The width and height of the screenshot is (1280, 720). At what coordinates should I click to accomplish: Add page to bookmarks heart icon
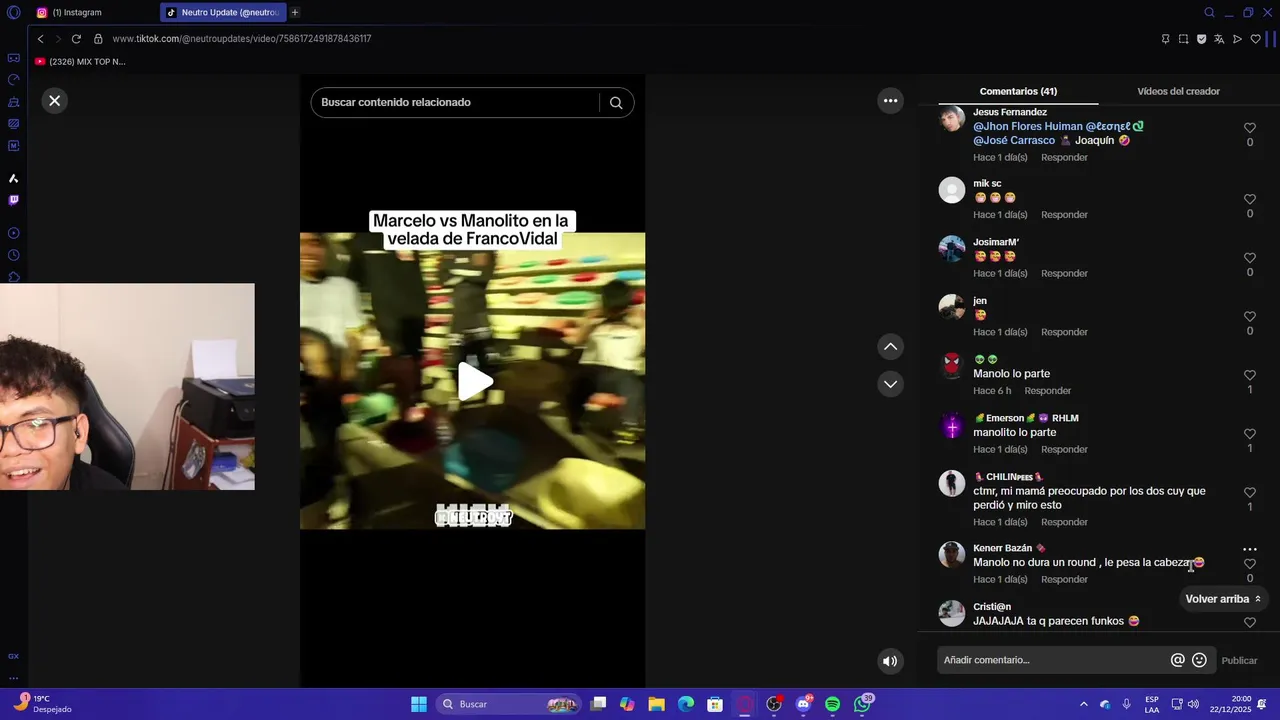1256,39
